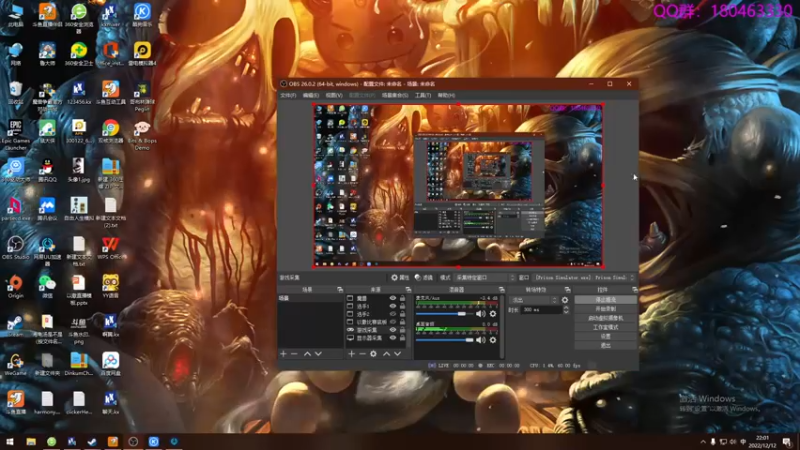Mute the Mic/Aux speaker icon
800x450 pixels.
480,314
